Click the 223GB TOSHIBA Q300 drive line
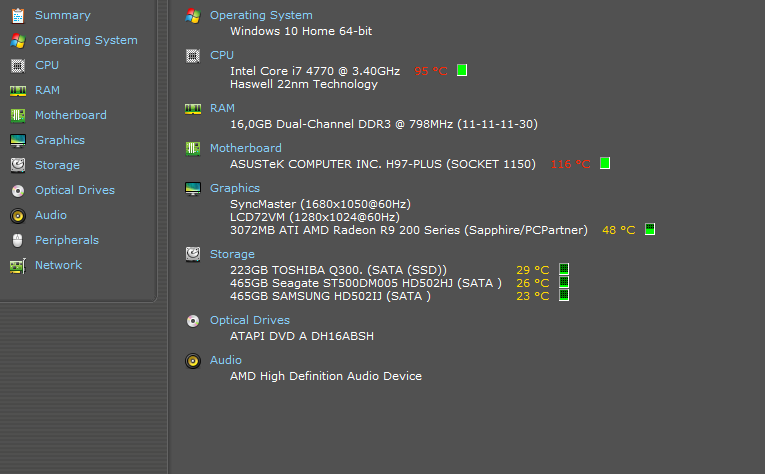Viewport: 765px width, 474px height. pos(339,270)
